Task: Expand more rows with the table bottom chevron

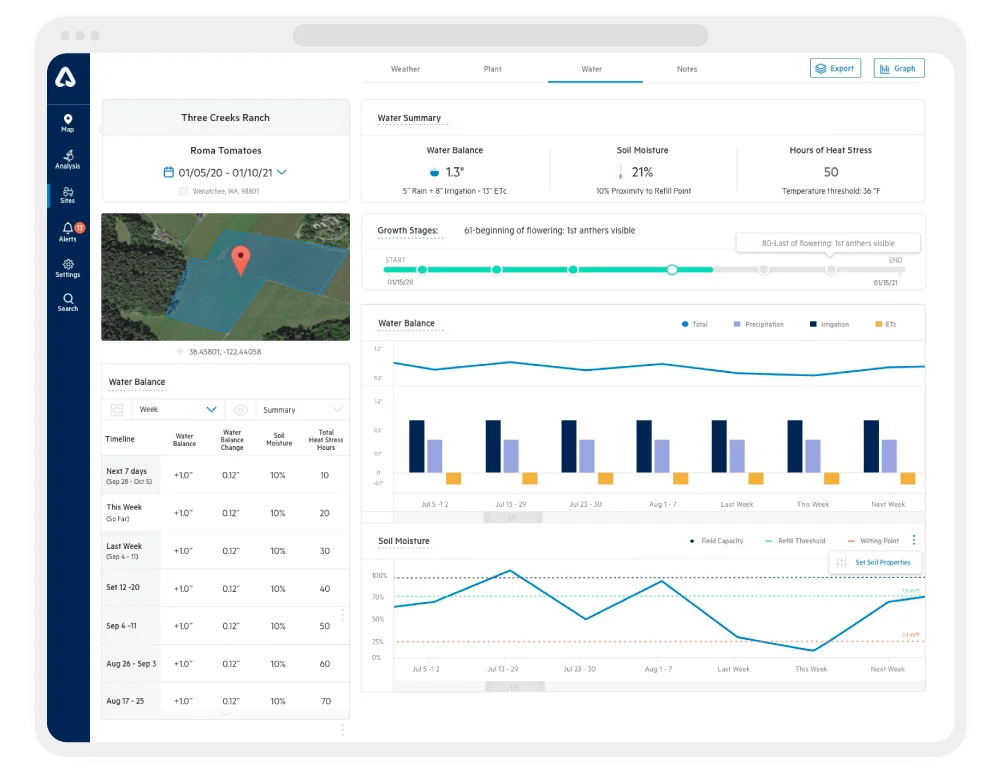Action: coord(226,714)
